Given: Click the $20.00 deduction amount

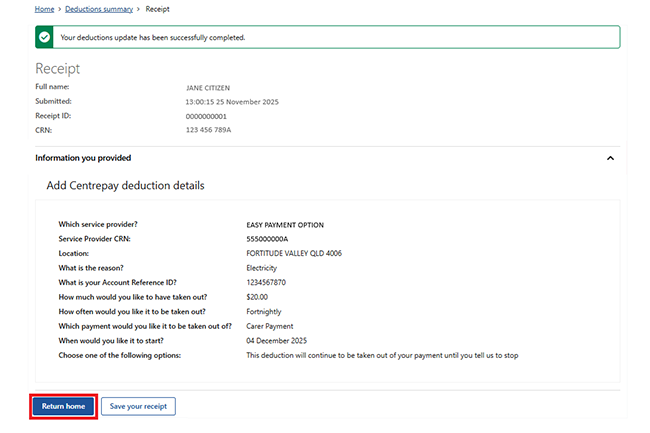Looking at the screenshot, I should click(x=257, y=297).
